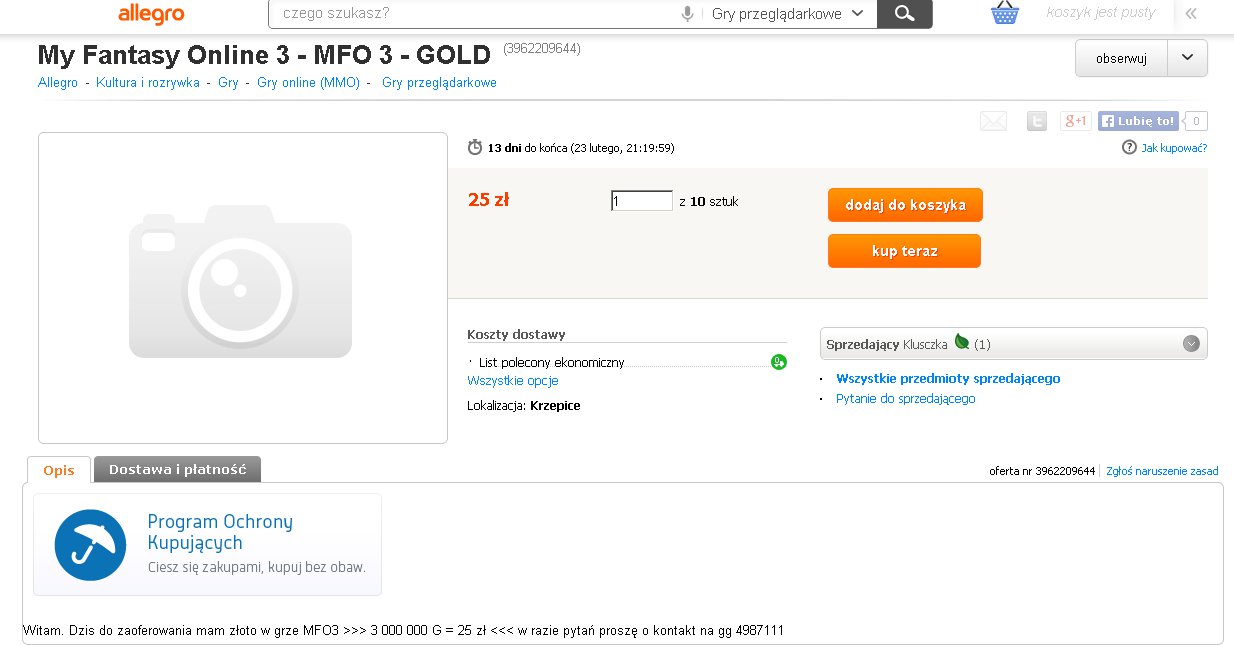The width and height of the screenshot is (1234, 645).
Task: Expand the 'obserwuj' dropdown arrow
Action: coord(1187,58)
